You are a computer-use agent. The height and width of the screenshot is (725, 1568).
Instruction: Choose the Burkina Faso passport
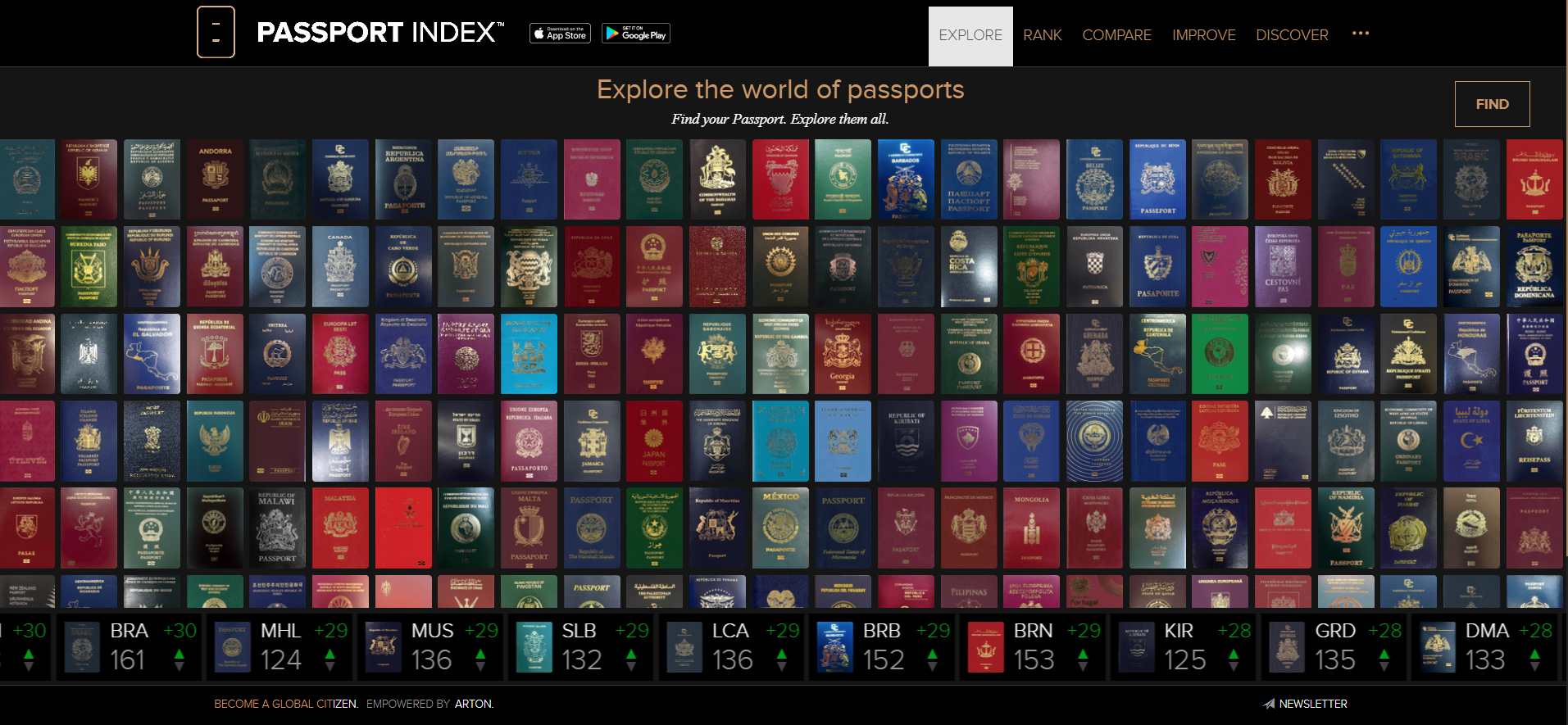point(89,267)
